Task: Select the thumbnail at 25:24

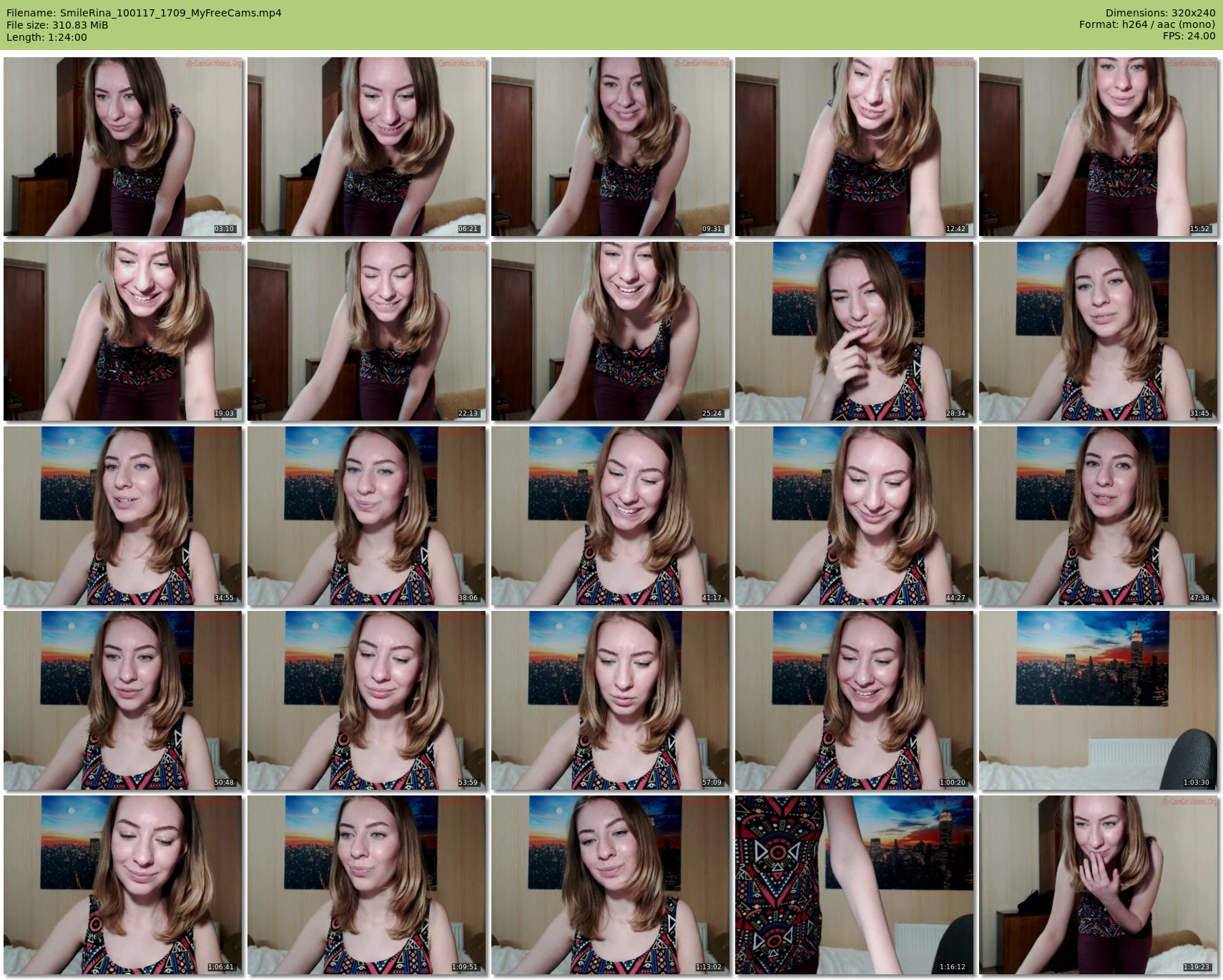Action: pyautogui.click(x=611, y=331)
